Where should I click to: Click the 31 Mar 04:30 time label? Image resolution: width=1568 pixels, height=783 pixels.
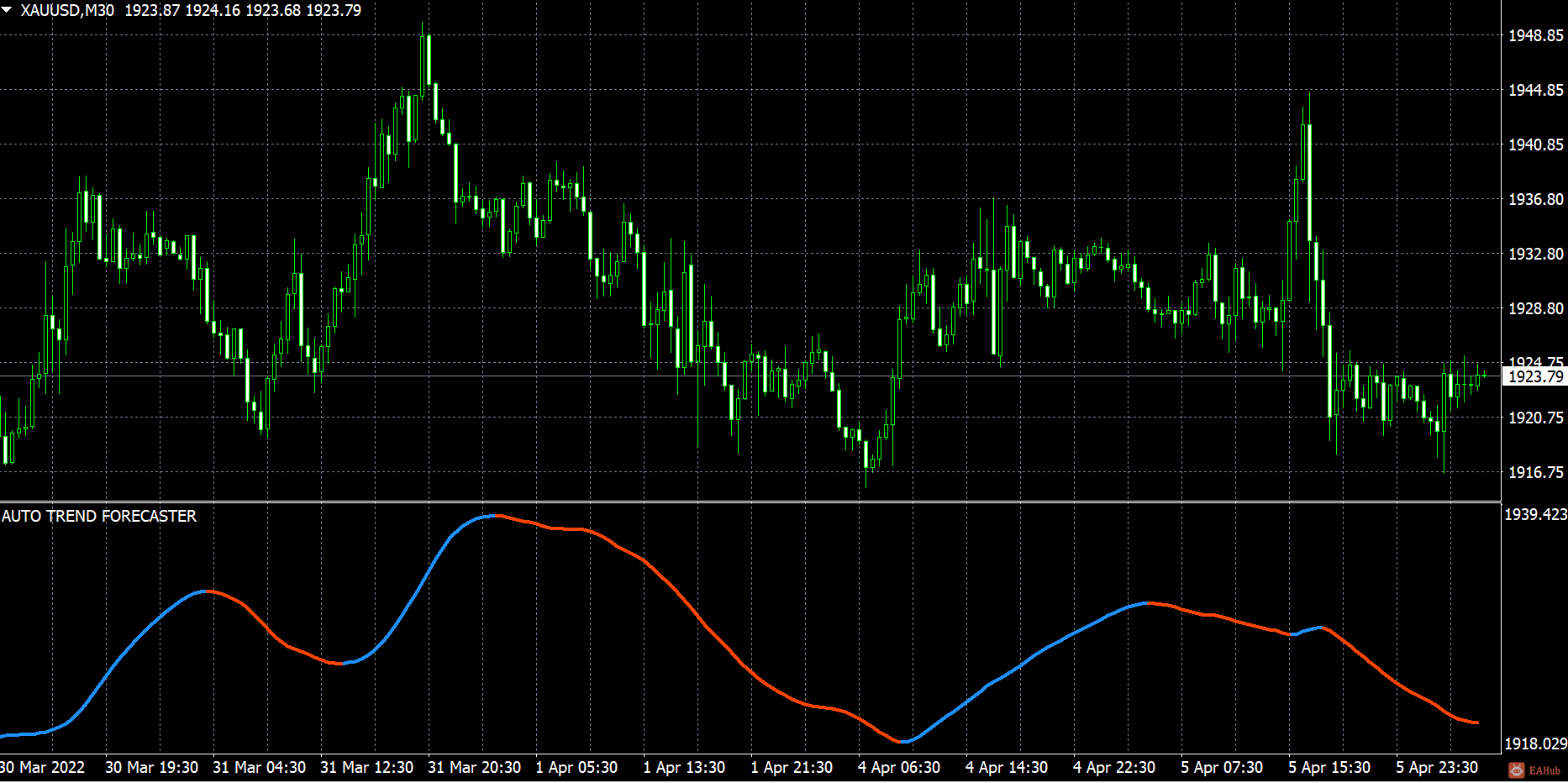260,767
